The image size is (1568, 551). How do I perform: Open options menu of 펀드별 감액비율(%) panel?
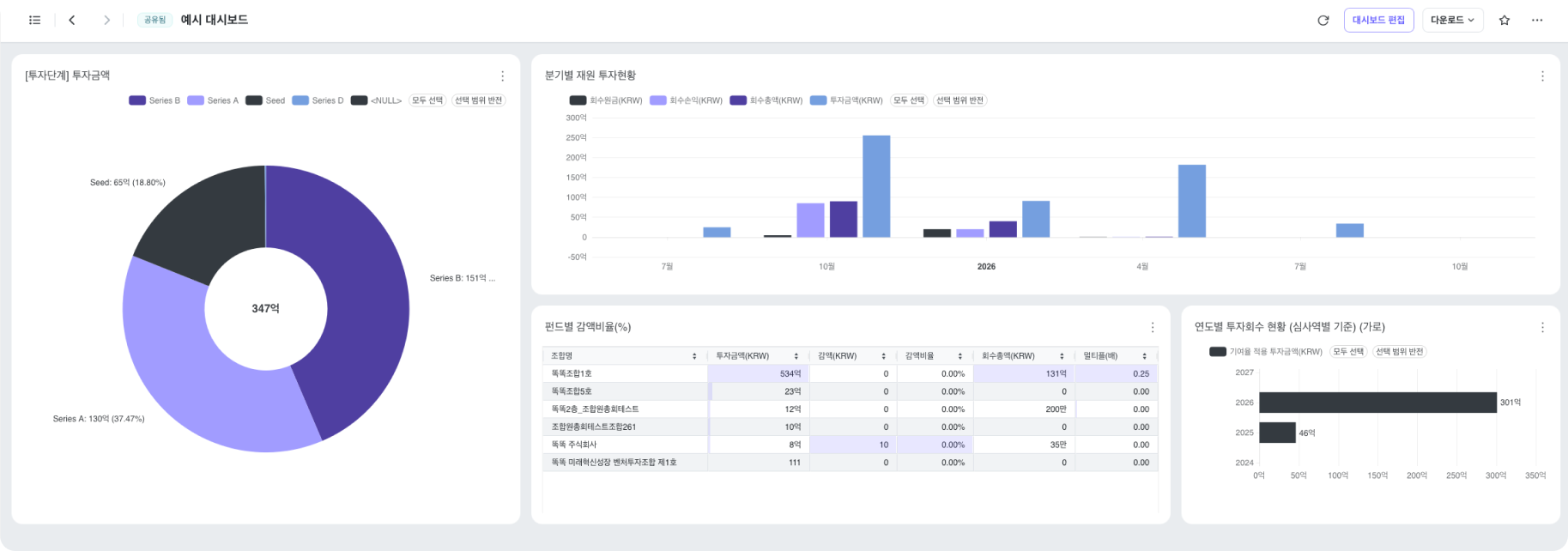(x=1153, y=327)
